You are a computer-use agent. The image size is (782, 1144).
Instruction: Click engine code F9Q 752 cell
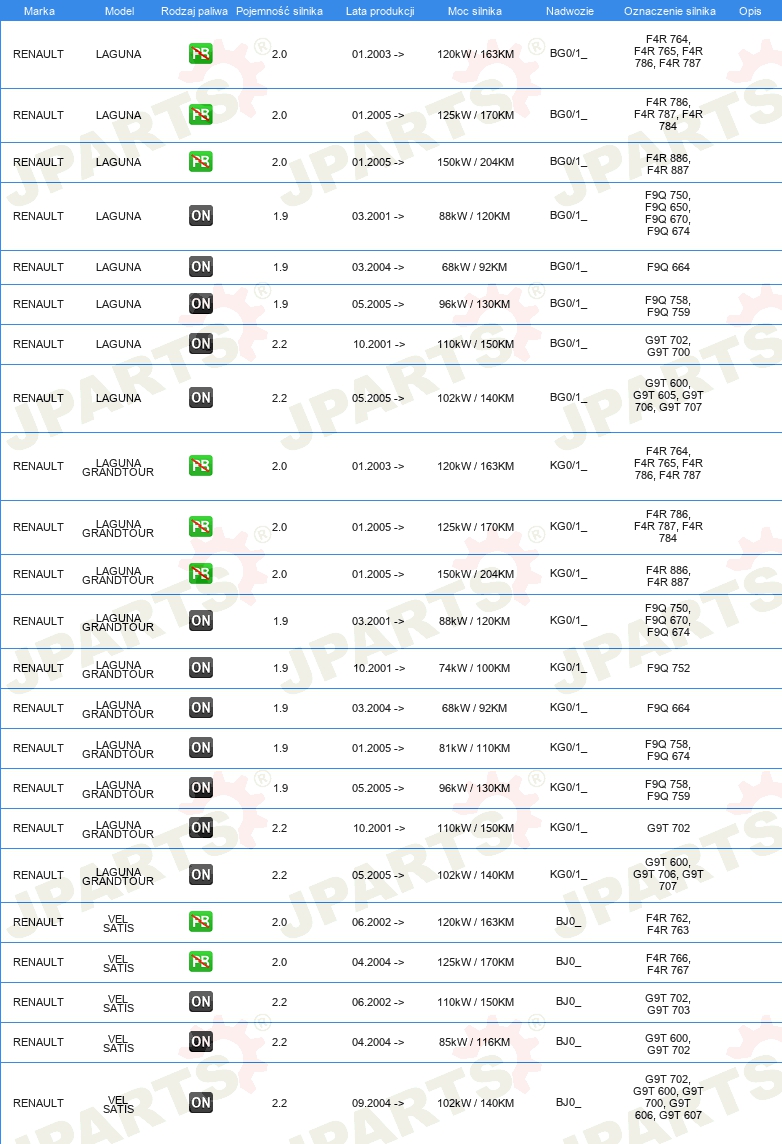pyautogui.click(x=668, y=668)
